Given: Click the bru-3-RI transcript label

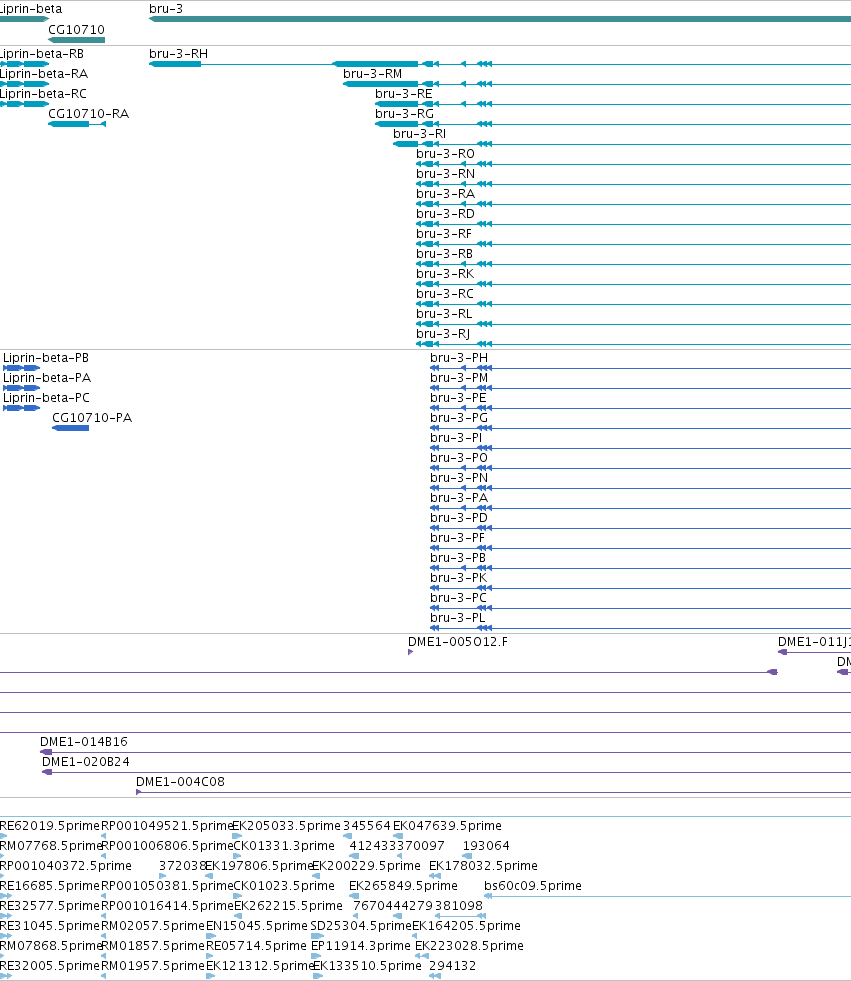Looking at the screenshot, I should point(419,134).
